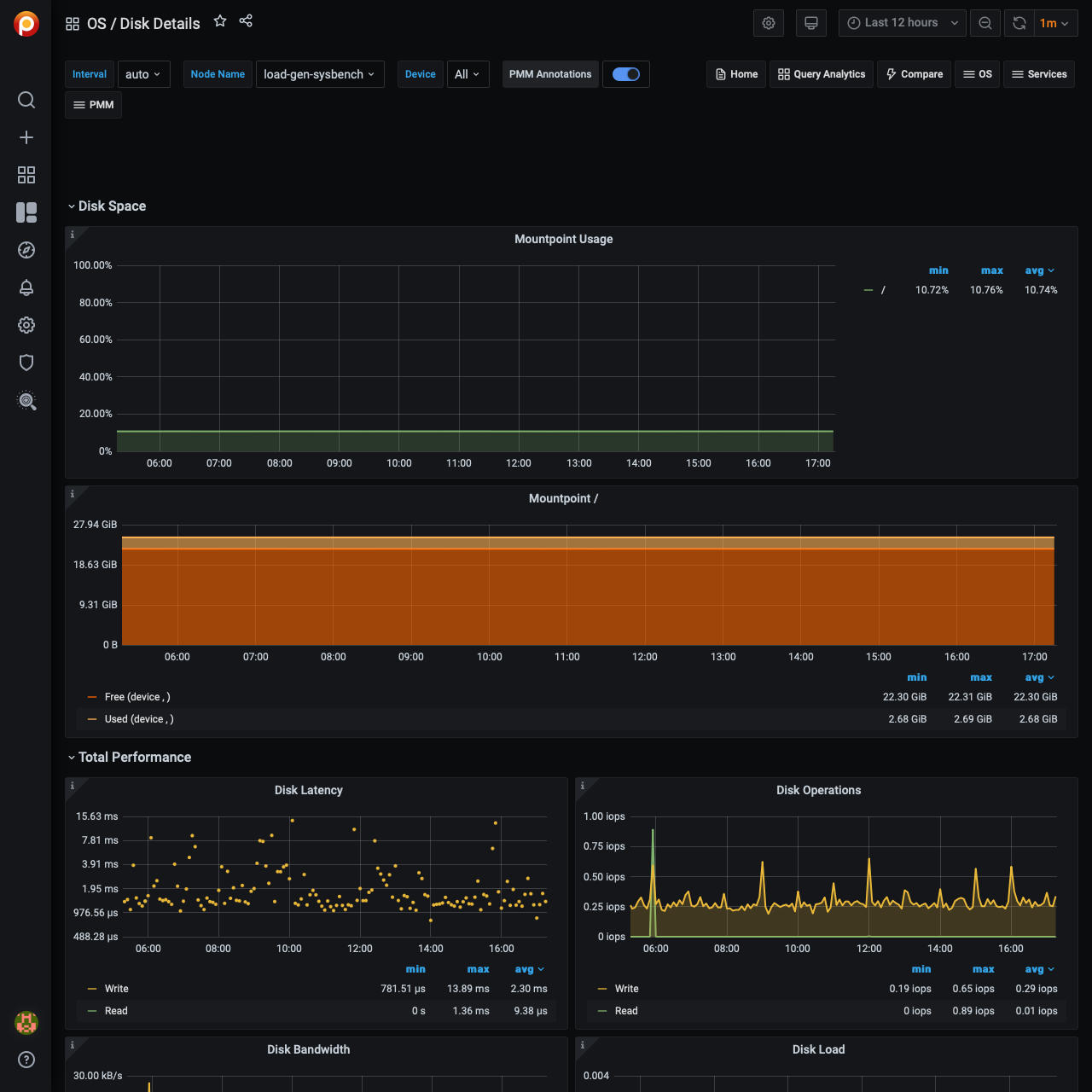Click the share dashboard icon
This screenshot has height=1092, width=1092.
246,21
